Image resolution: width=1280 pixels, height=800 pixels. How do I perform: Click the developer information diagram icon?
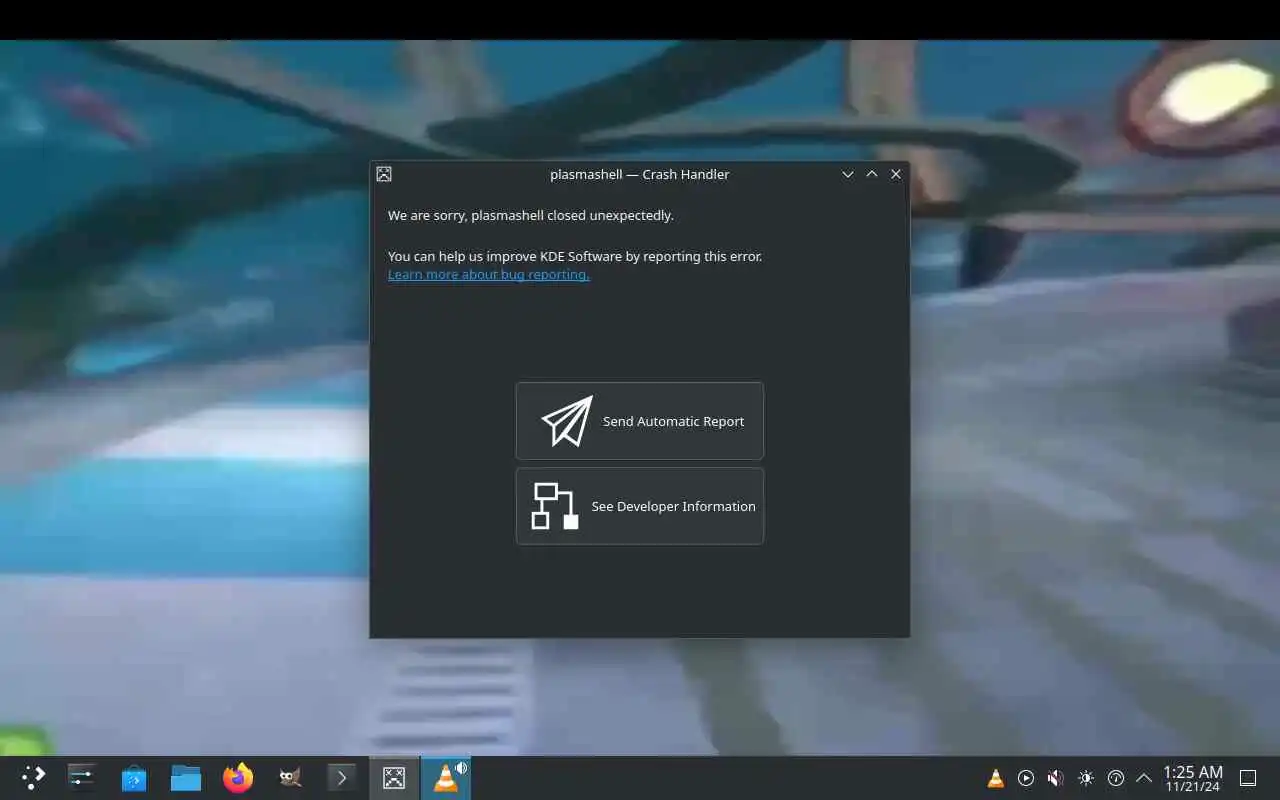click(x=555, y=506)
